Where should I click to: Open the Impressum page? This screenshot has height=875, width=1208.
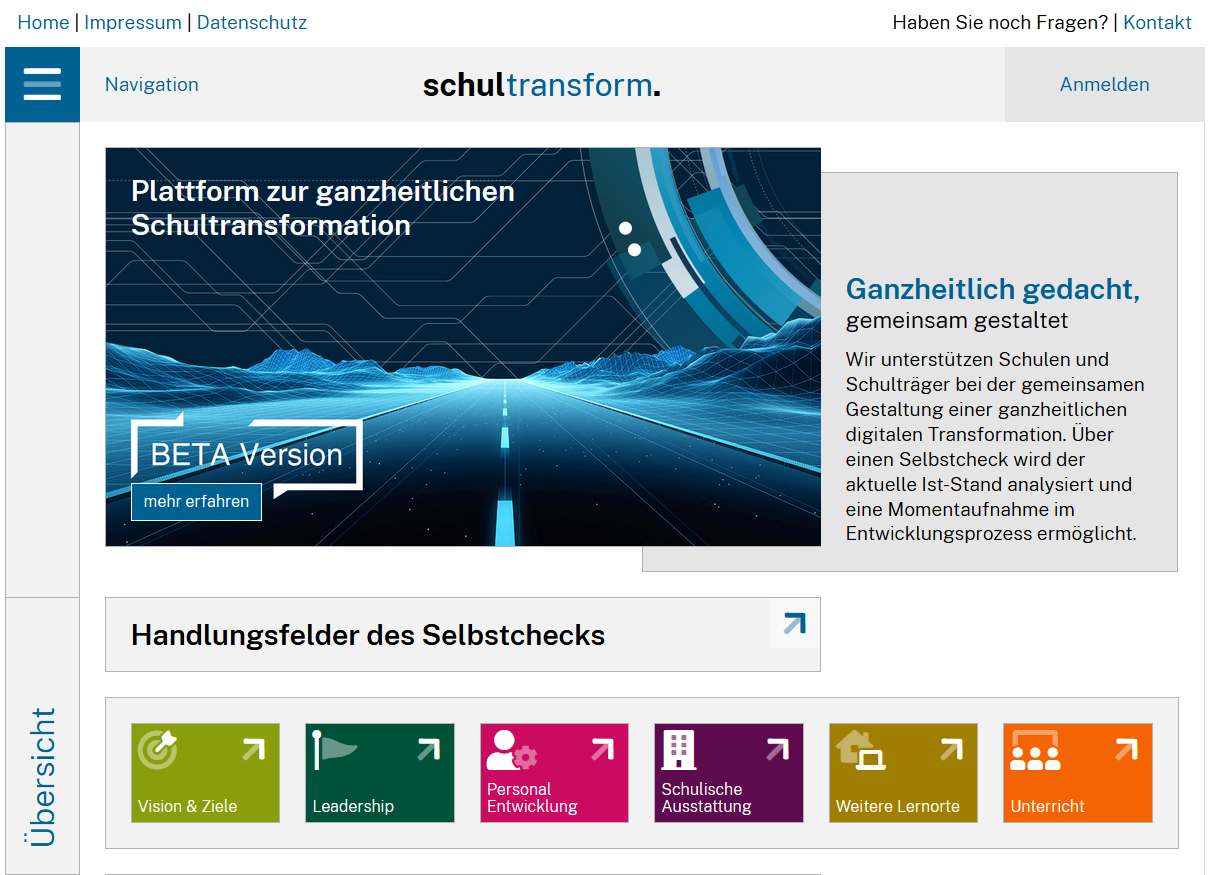click(x=133, y=22)
